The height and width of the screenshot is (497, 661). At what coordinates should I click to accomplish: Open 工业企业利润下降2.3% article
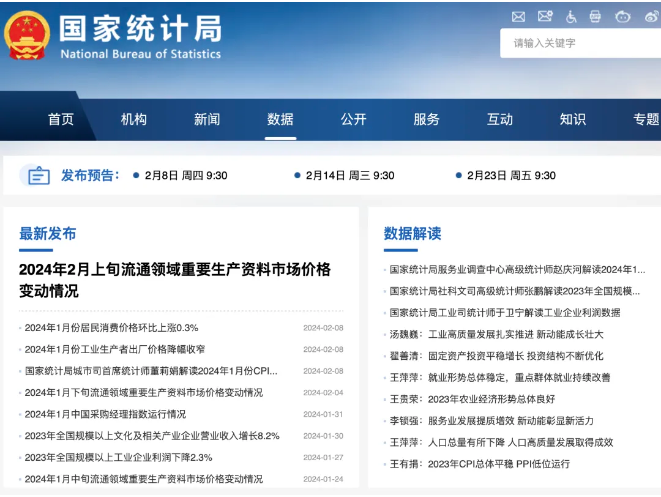[x=118, y=457]
